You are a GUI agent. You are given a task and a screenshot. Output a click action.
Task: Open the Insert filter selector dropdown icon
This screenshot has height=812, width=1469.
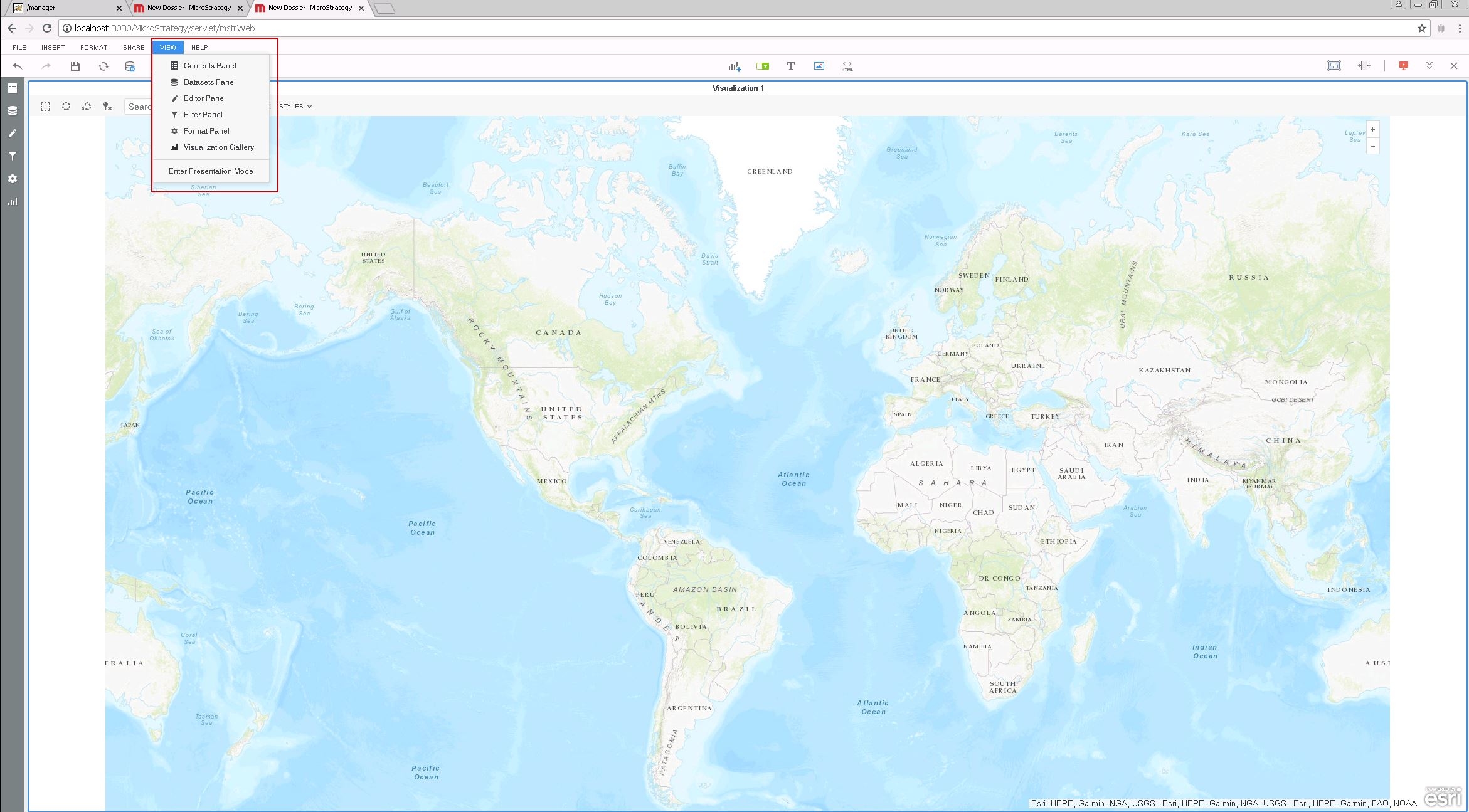762,66
